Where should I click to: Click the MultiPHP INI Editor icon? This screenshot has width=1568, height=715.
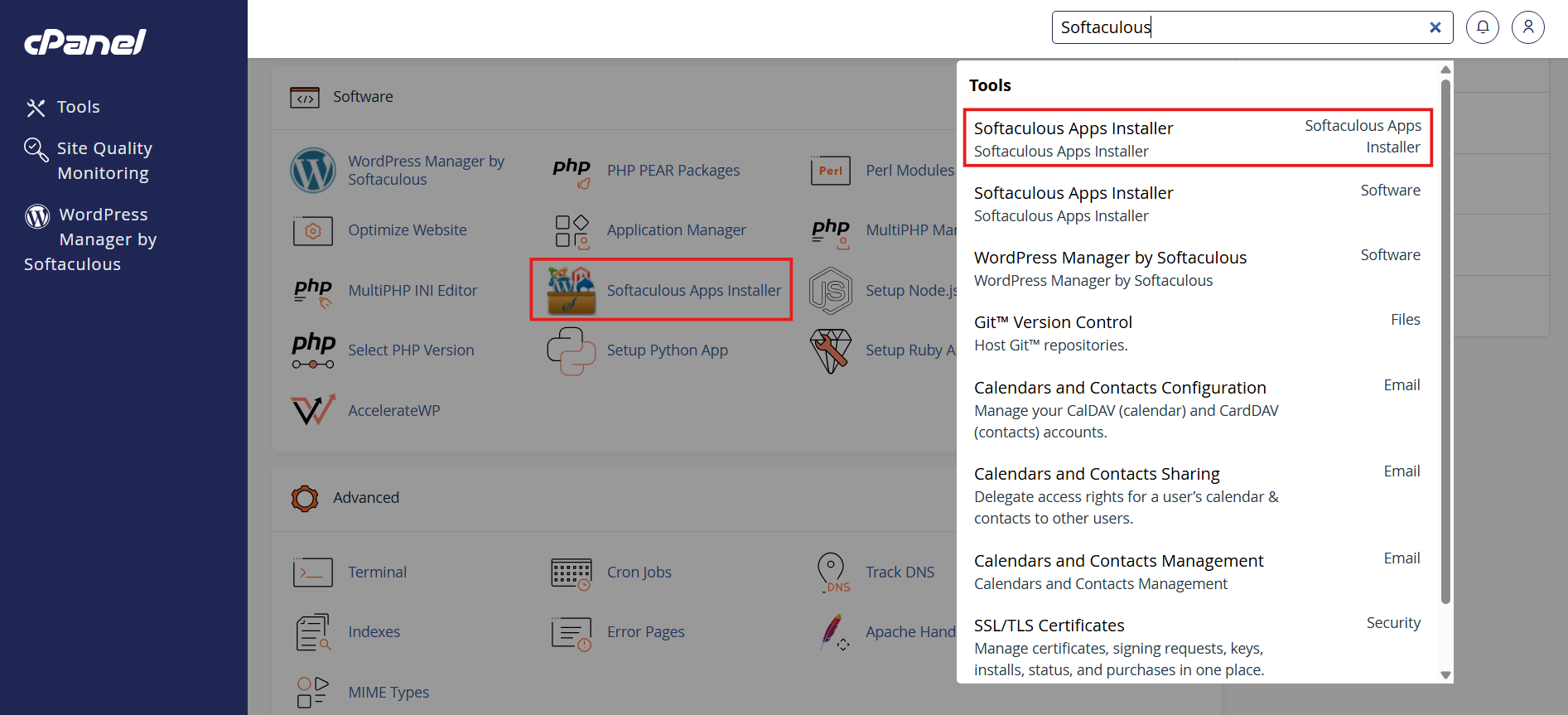click(x=313, y=292)
